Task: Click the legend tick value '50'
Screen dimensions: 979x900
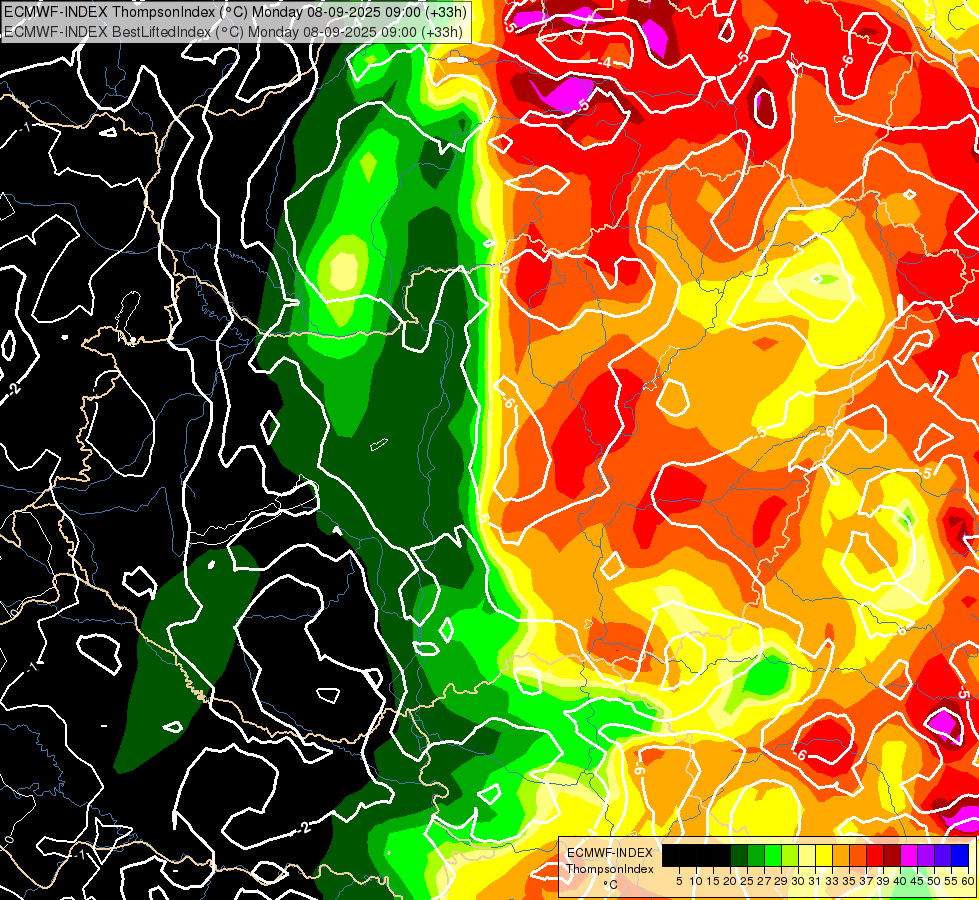Action: tap(934, 881)
